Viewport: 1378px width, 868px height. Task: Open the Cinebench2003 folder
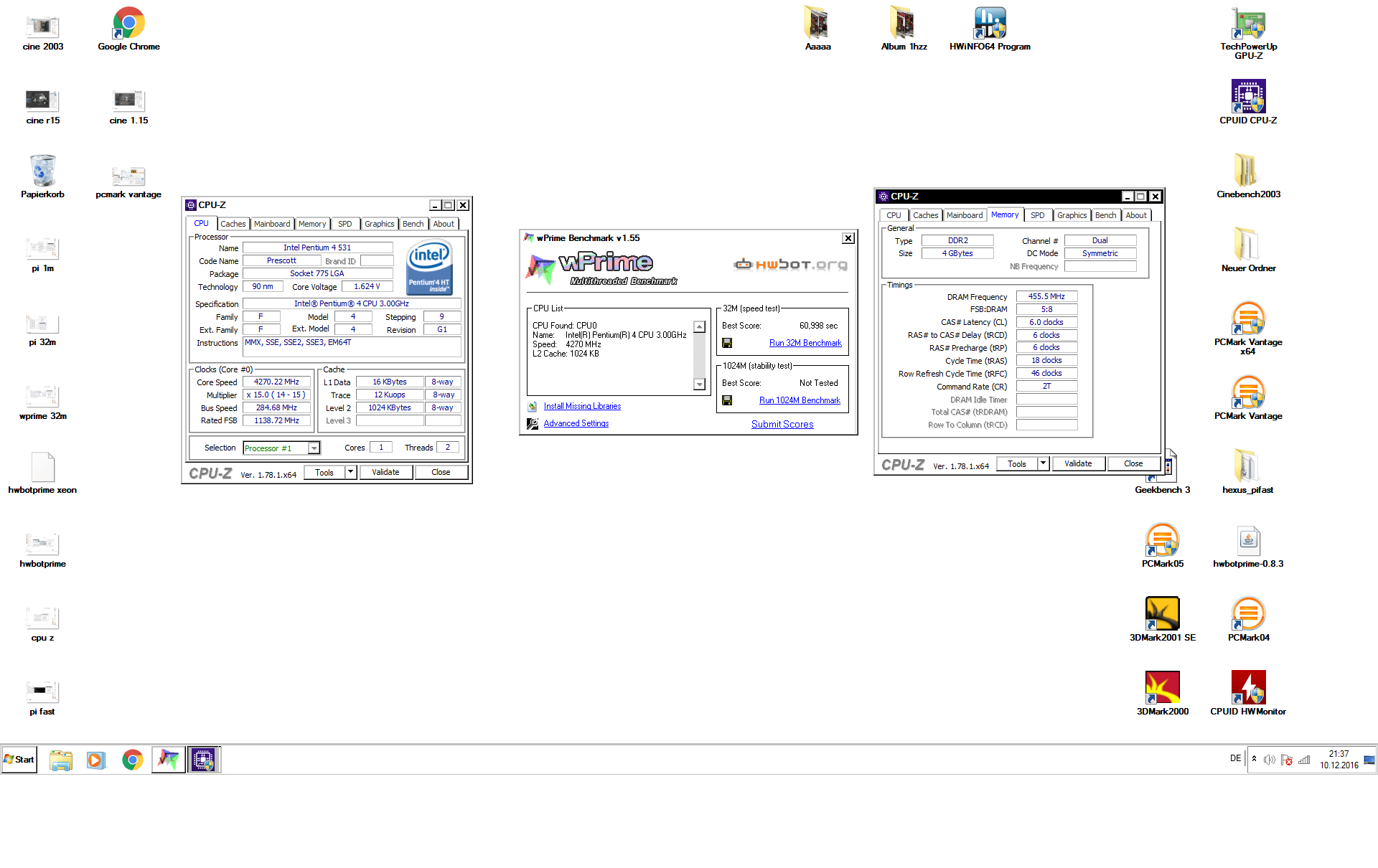click(1249, 177)
